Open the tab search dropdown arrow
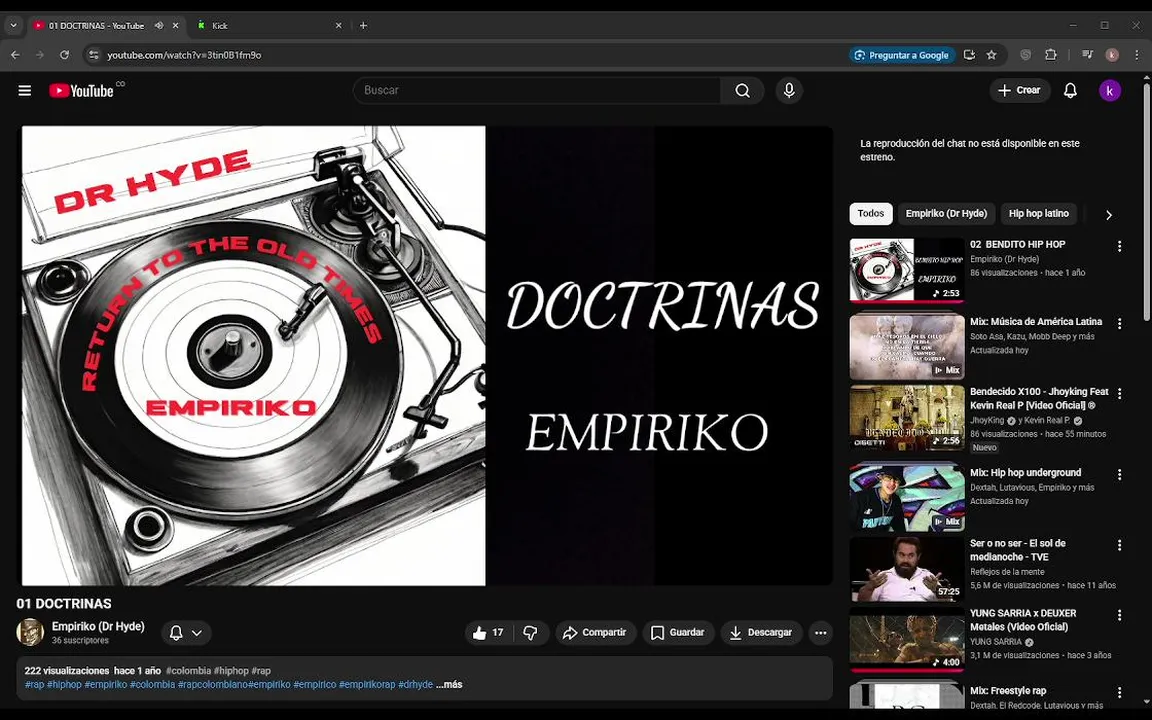 [x=13, y=26]
